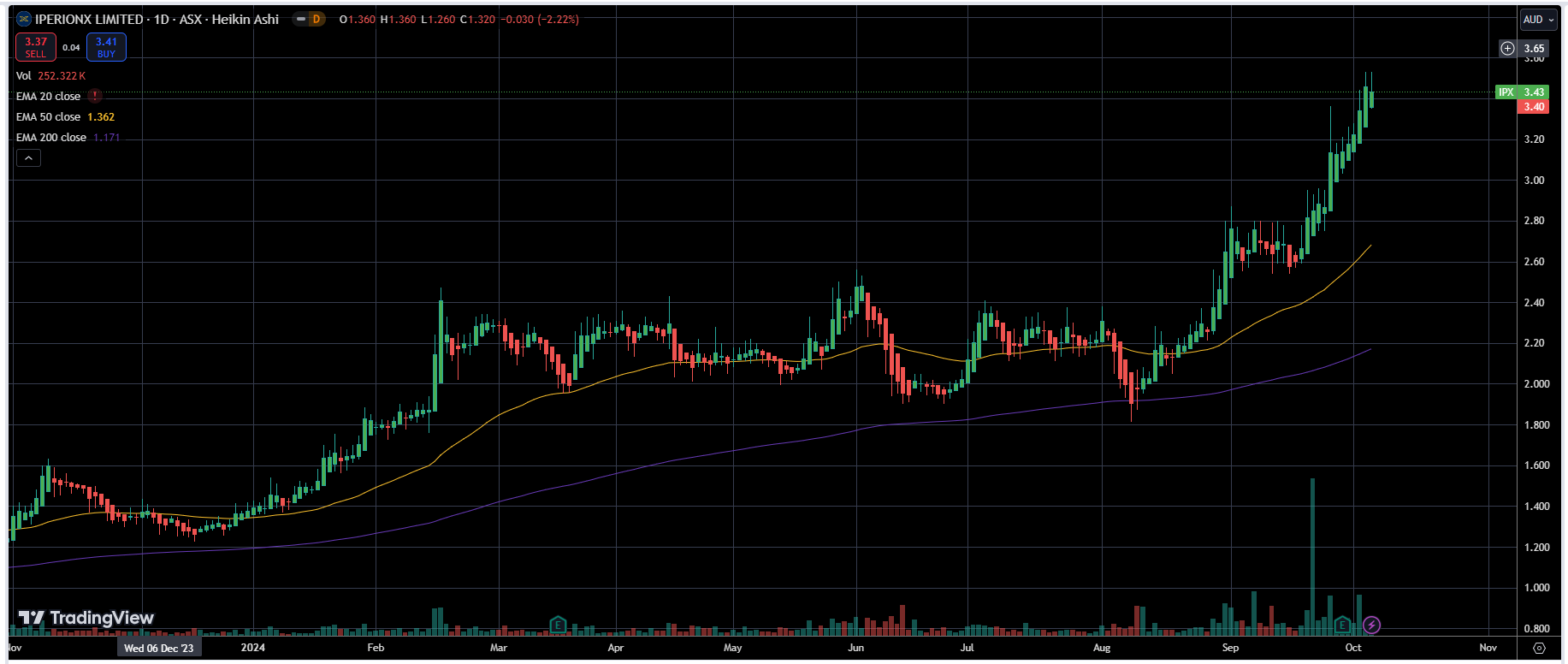Viewport: 1568px width, 664px height.
Task: Click the 3.37 SELL button
Action: pyautogui.click(x=36, y=47)
